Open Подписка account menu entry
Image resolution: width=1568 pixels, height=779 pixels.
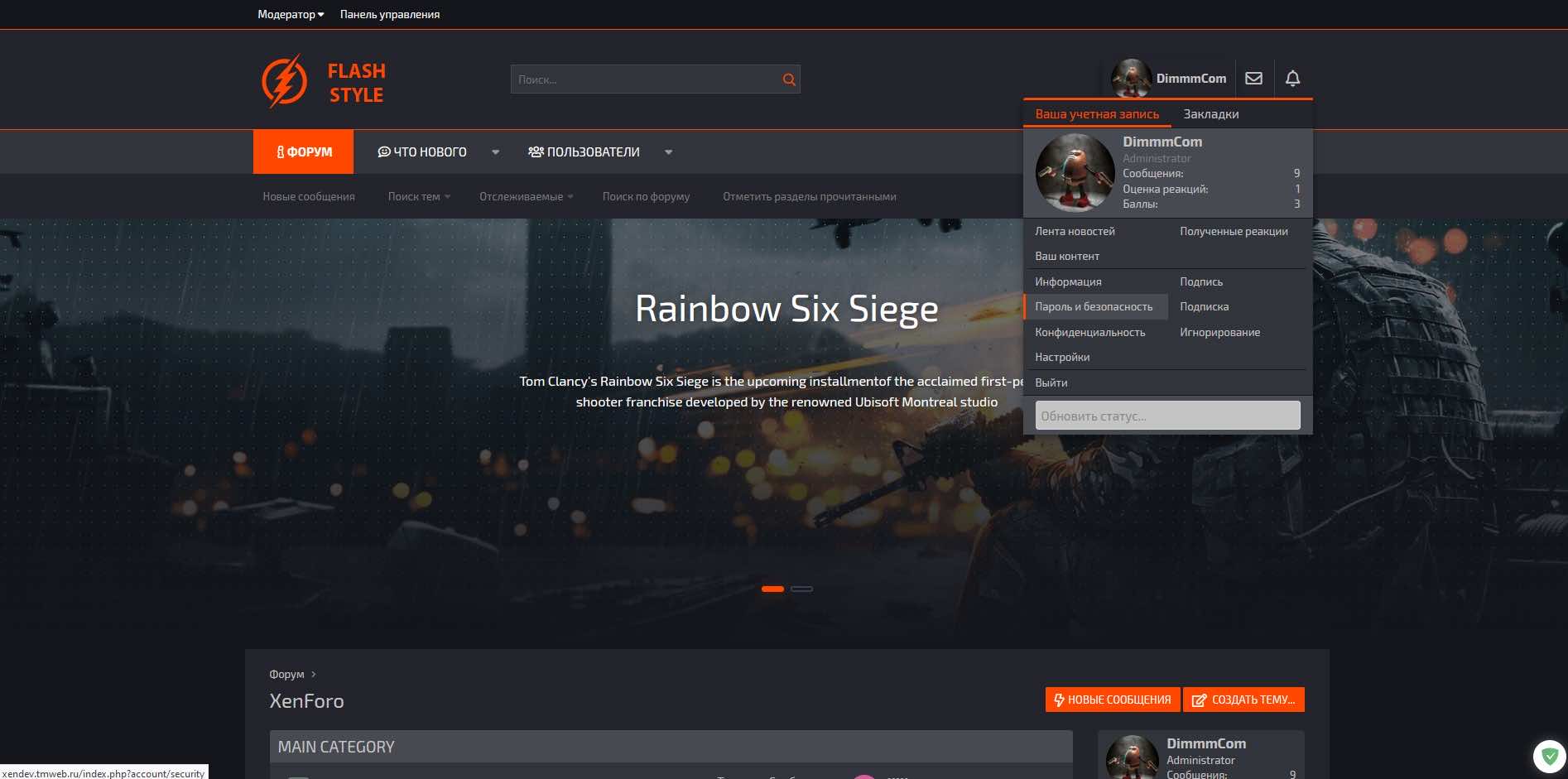pos(1204,306)
